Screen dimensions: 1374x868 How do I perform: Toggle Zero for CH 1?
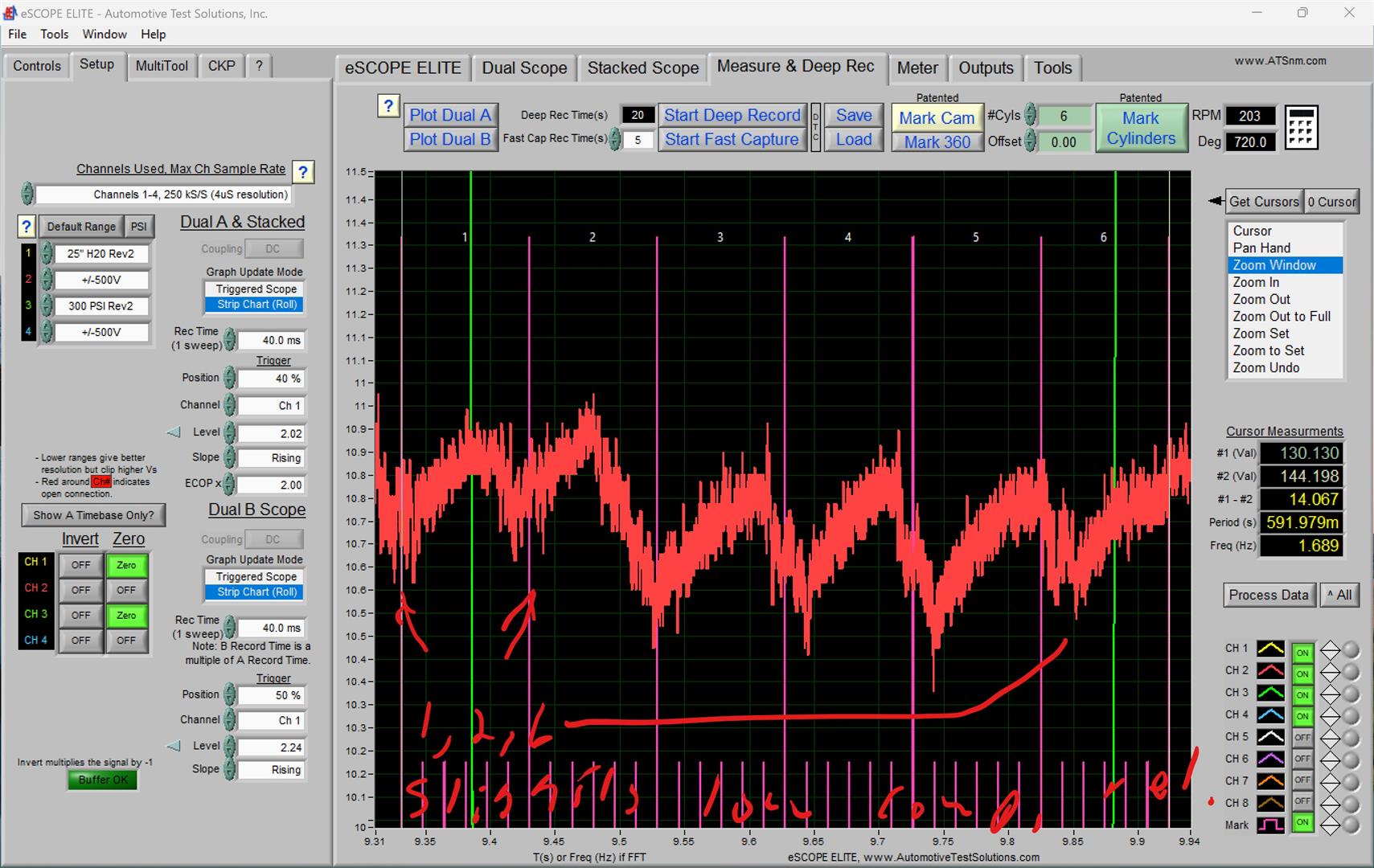point(126,565)
